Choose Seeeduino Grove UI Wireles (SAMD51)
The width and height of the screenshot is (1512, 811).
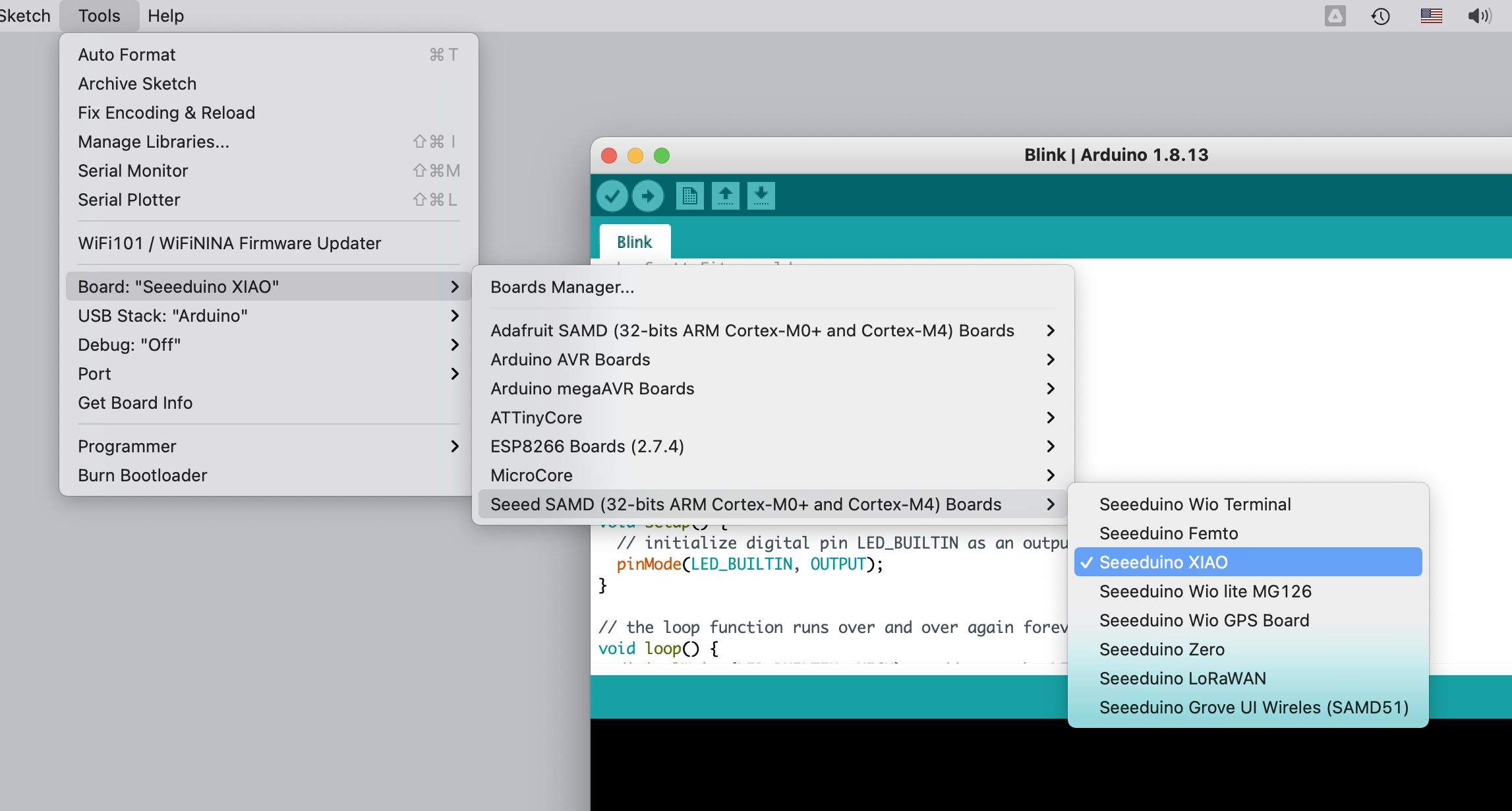point(1248,707)
